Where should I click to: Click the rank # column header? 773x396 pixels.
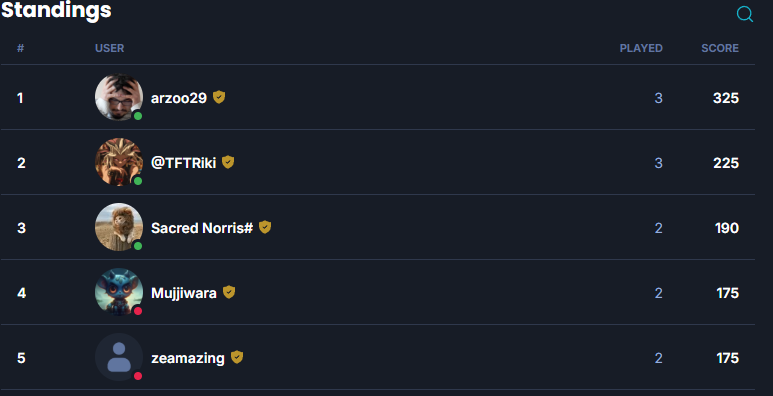[x=20, y=48]
